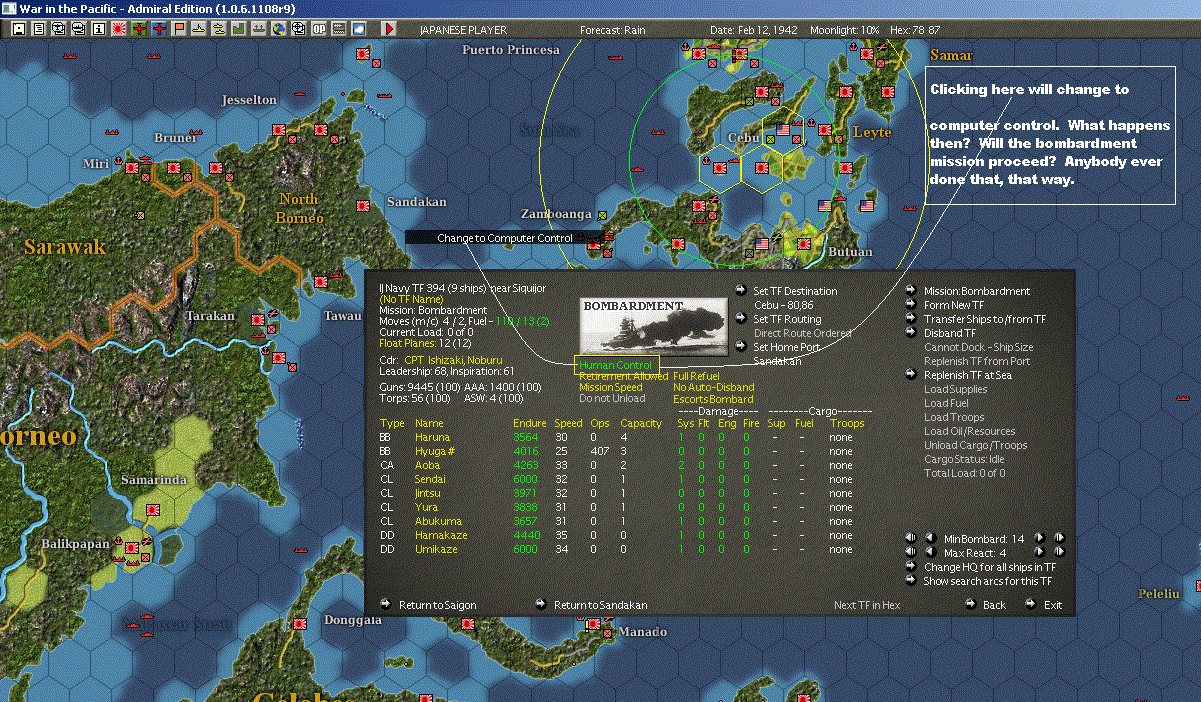Toggle Human Control to computer control
1201x702 pixels.
[x=615, y=365]
